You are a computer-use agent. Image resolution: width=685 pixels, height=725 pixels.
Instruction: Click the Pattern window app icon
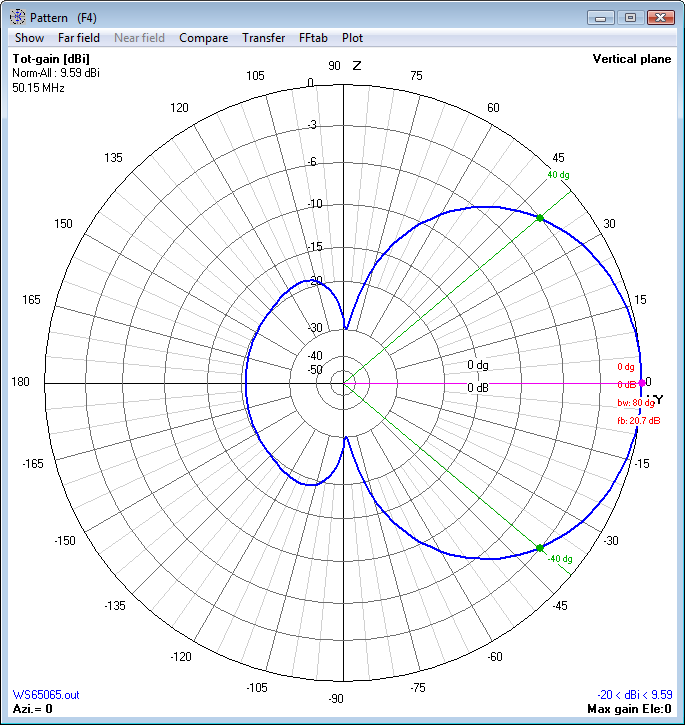coord(18,17)
